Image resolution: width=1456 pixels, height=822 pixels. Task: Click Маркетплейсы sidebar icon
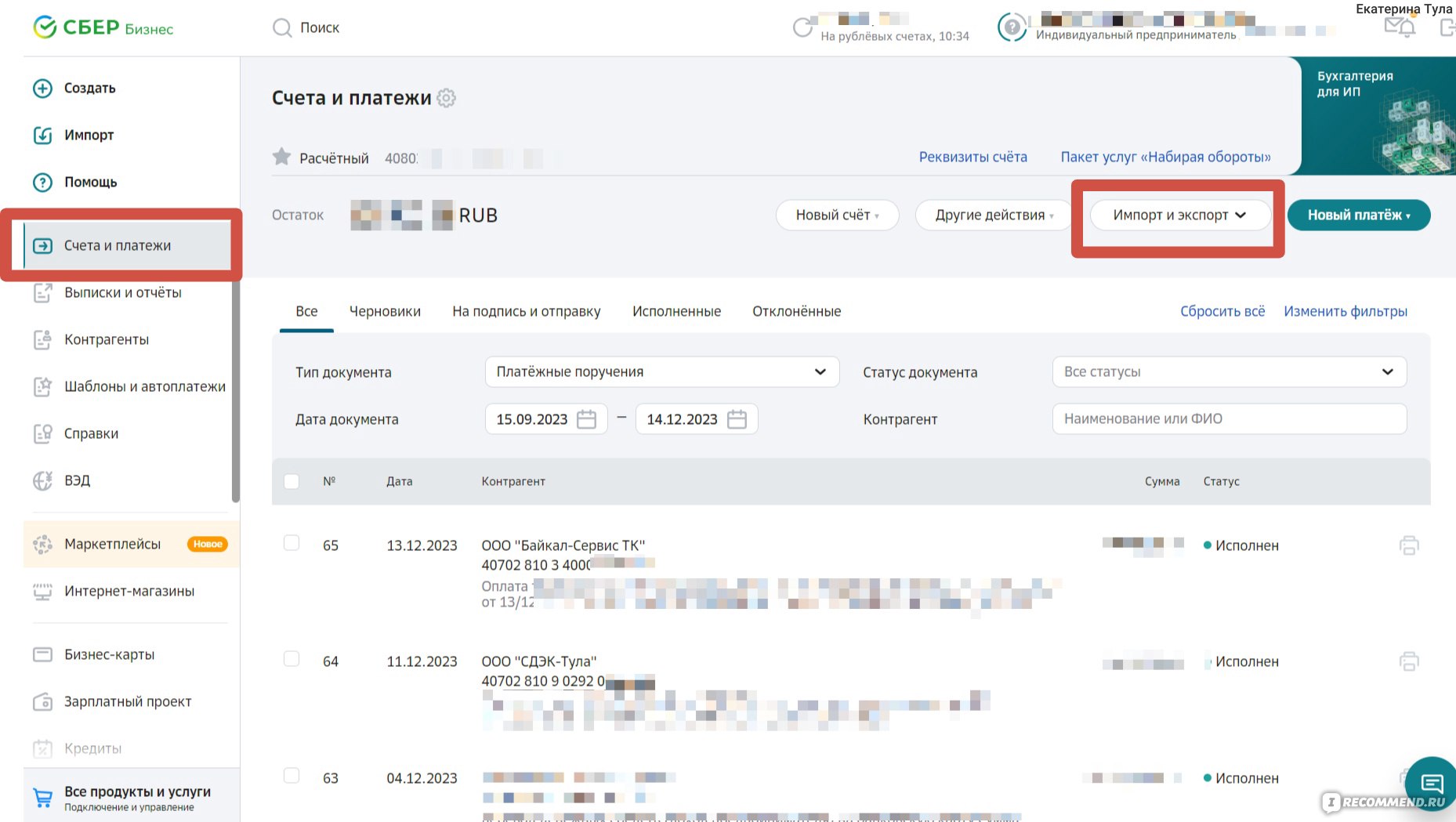pyautogui.click(x=42, y=544)
